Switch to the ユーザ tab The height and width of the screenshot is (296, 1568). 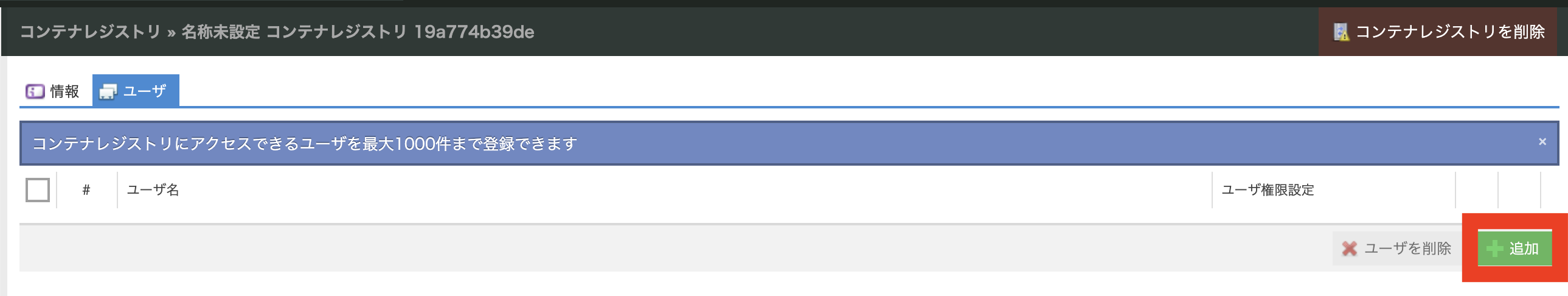(x=144, y=91)
